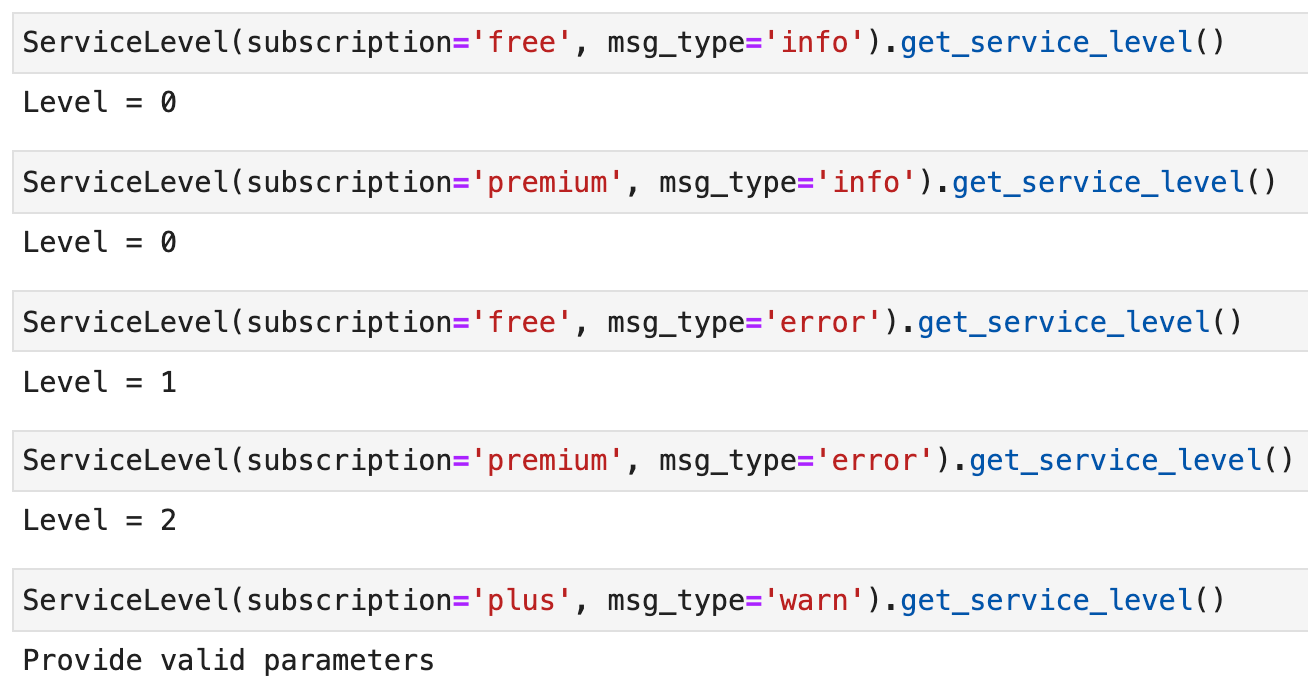This screenshot has width=1308, height=698.
Task: Click the "Provide valid parameters" output text
Action: [x=228, y=661]
